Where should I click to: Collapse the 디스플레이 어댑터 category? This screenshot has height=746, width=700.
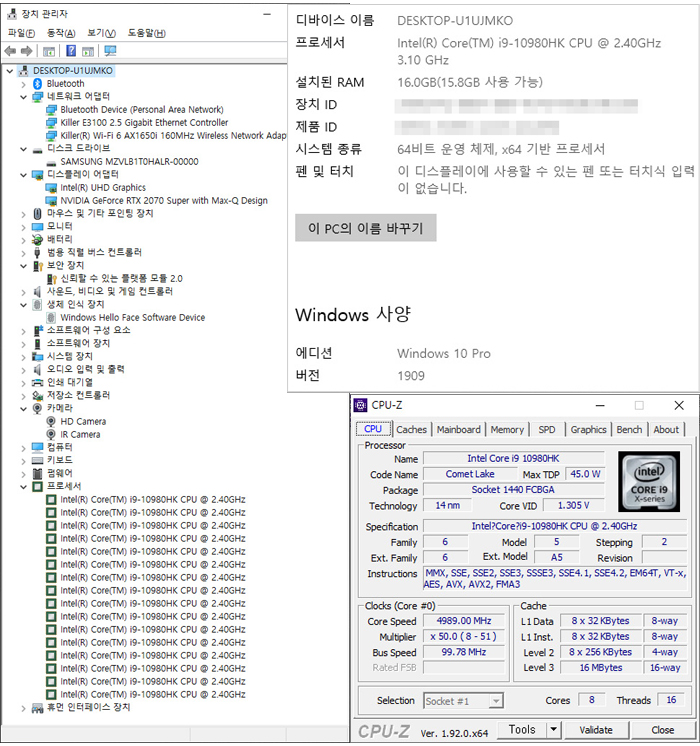(x=23, y=175)
